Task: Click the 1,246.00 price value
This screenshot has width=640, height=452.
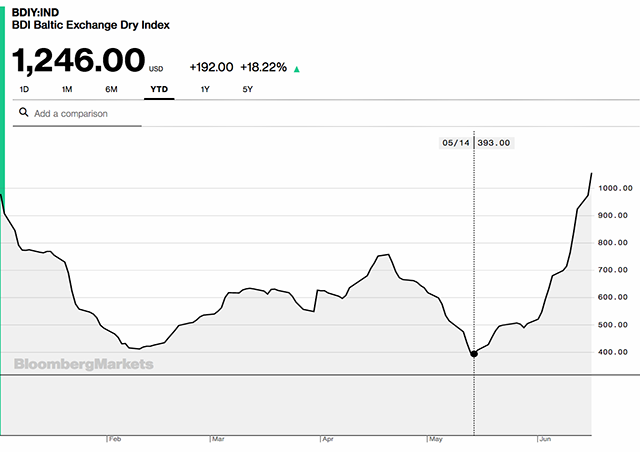Action: [78, 60]
